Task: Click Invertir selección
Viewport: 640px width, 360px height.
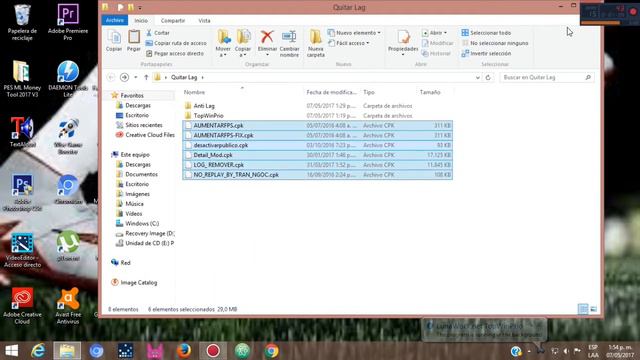Action: [x=486, y=53]
